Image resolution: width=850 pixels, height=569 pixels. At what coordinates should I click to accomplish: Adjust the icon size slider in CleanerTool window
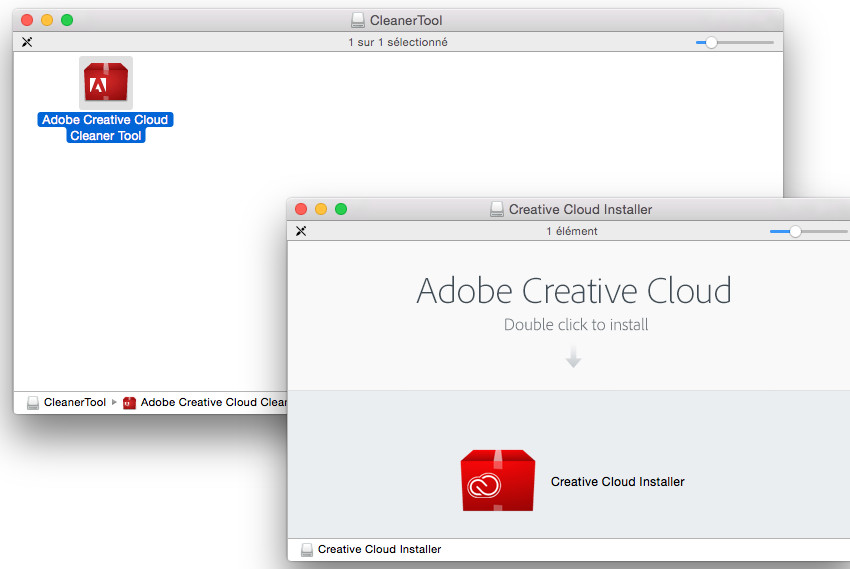click(711, 42)
